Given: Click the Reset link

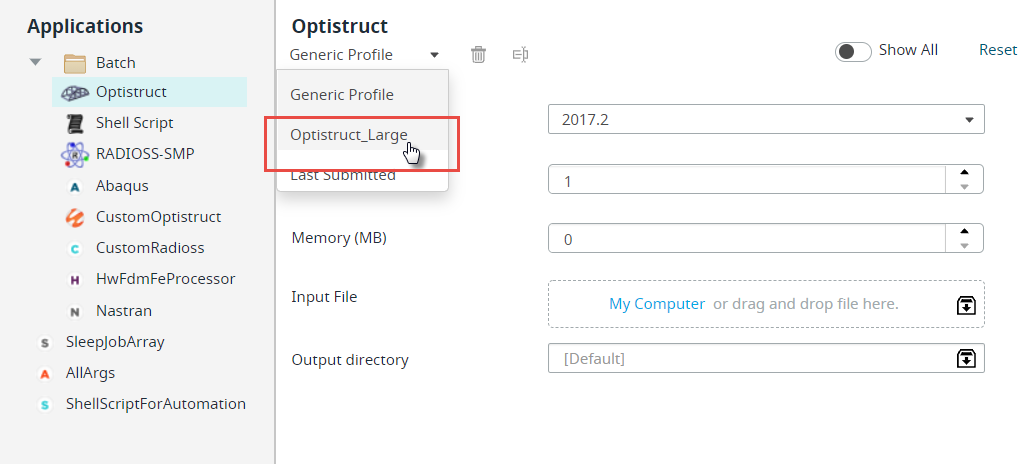Looking at the screenshot, I should click(997, 50).
